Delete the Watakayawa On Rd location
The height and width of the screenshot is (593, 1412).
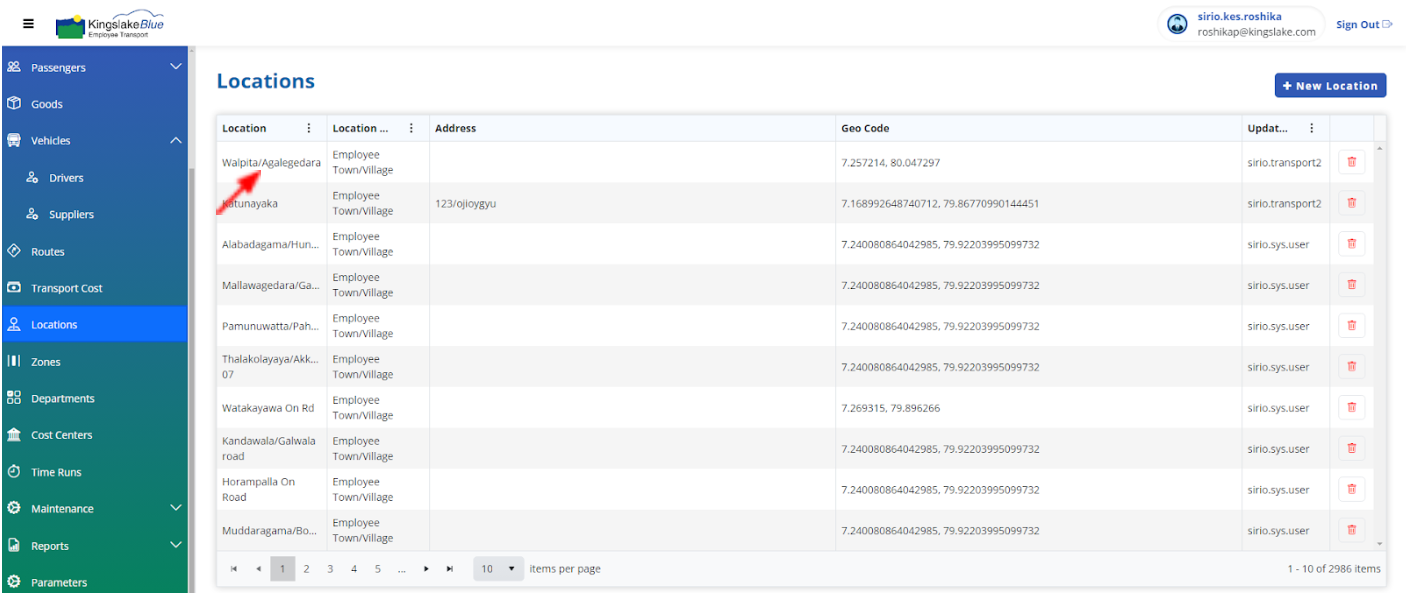1351,408
